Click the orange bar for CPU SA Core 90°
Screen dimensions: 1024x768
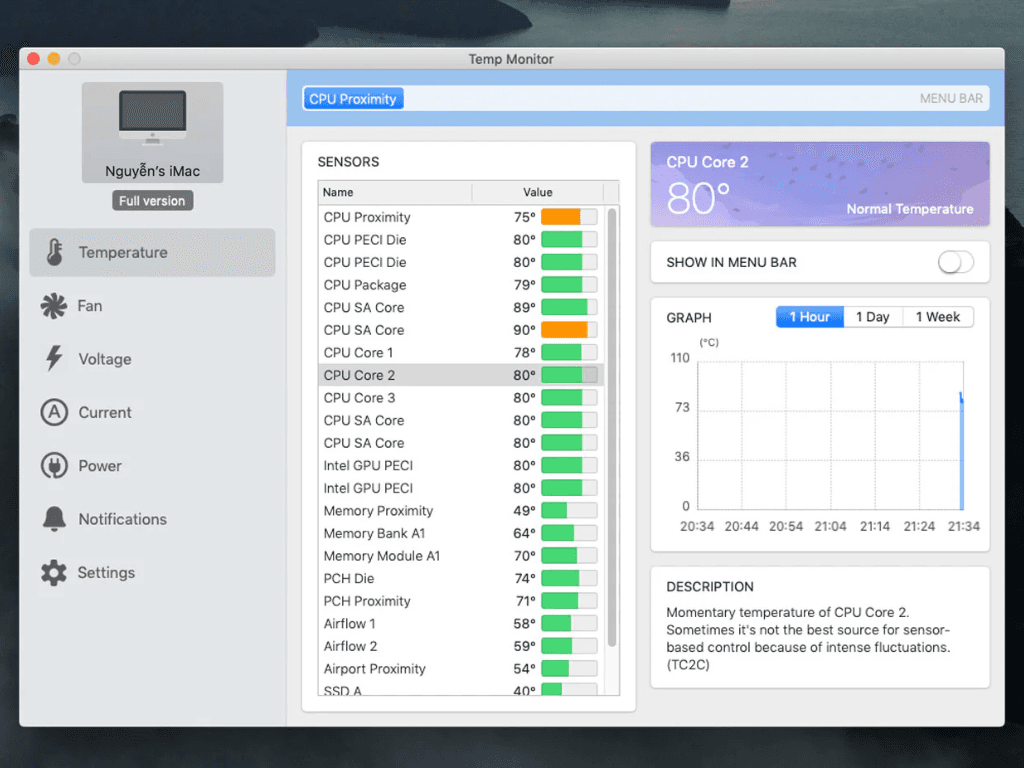tap(564, 330)
